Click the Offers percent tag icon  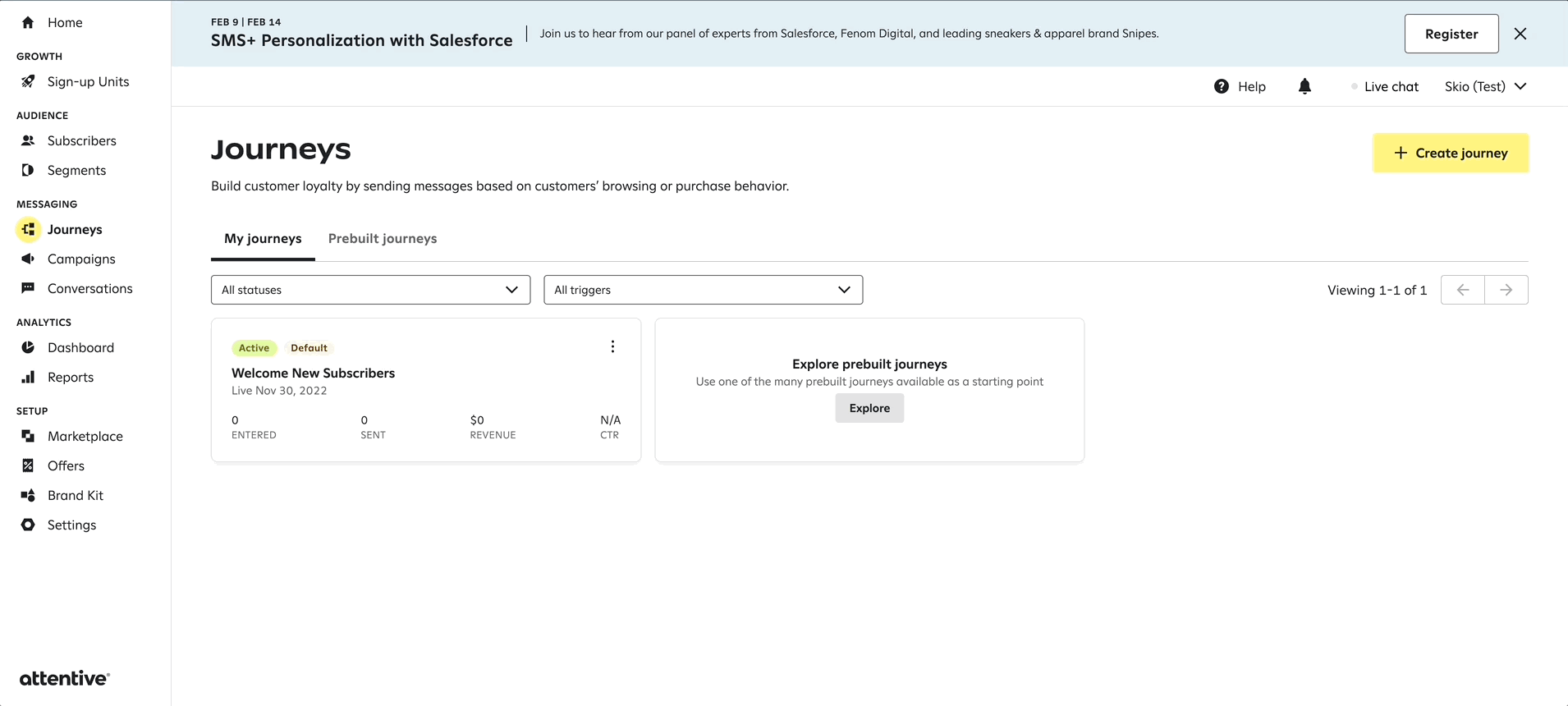28,465
